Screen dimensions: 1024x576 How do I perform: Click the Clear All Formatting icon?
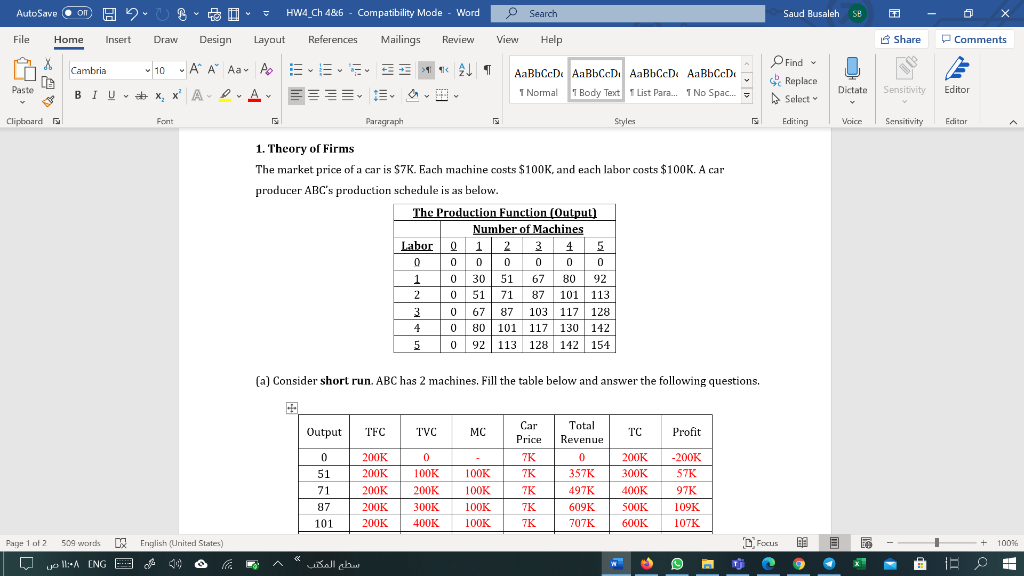click(x=266, y=69)
